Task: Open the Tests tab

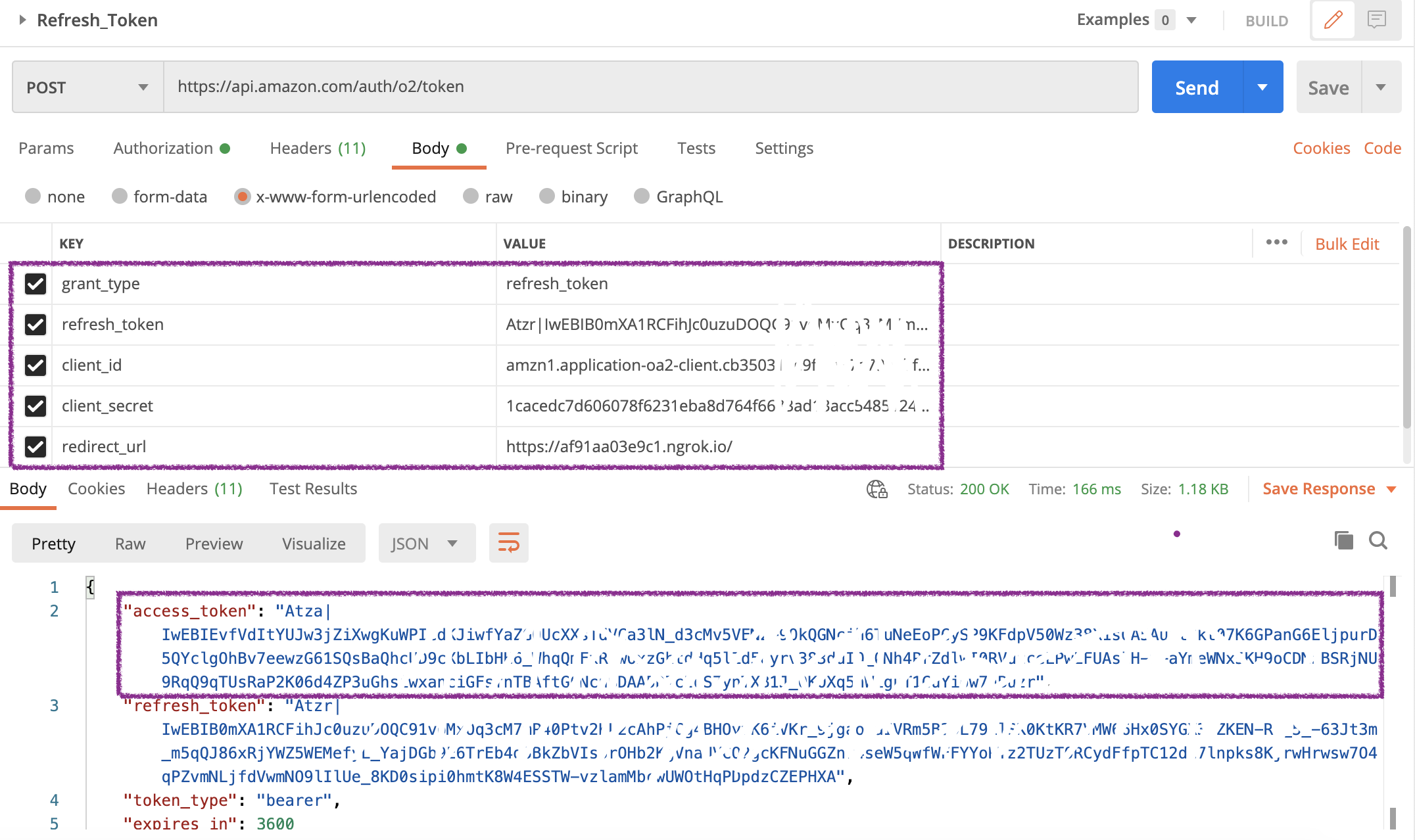Action: pyautogui.click(x=696, y=148)
